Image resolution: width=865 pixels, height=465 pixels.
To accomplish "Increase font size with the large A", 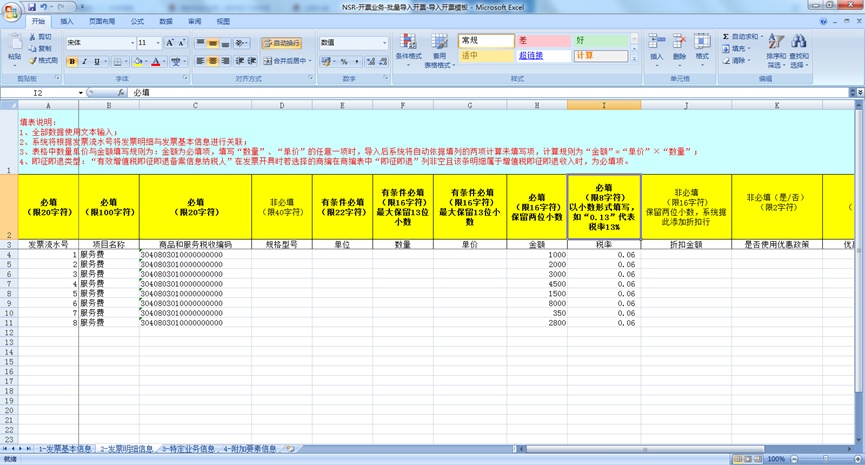I will [170, 42].
